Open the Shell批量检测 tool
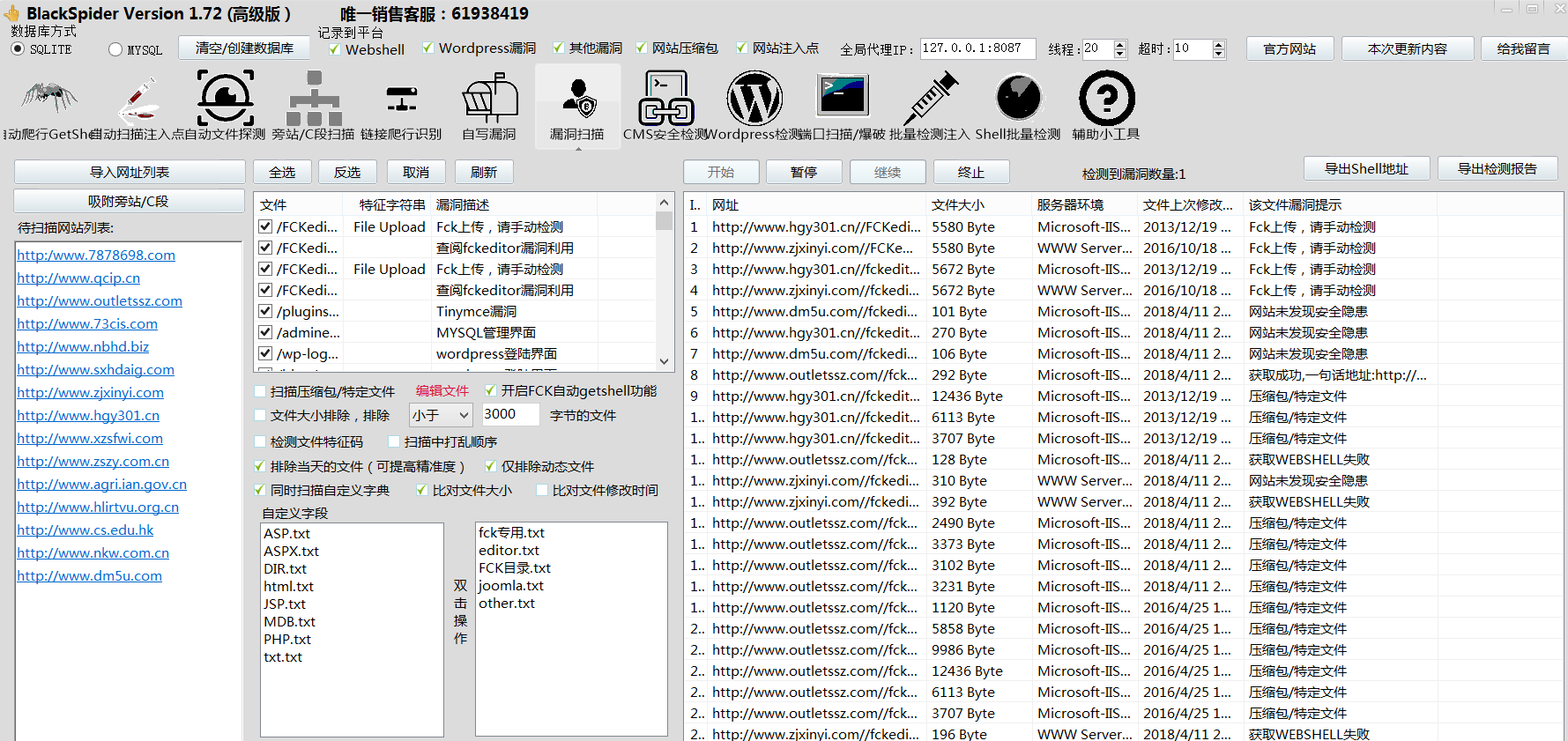Screen dimensions: 1568x741 [1018, 107]
